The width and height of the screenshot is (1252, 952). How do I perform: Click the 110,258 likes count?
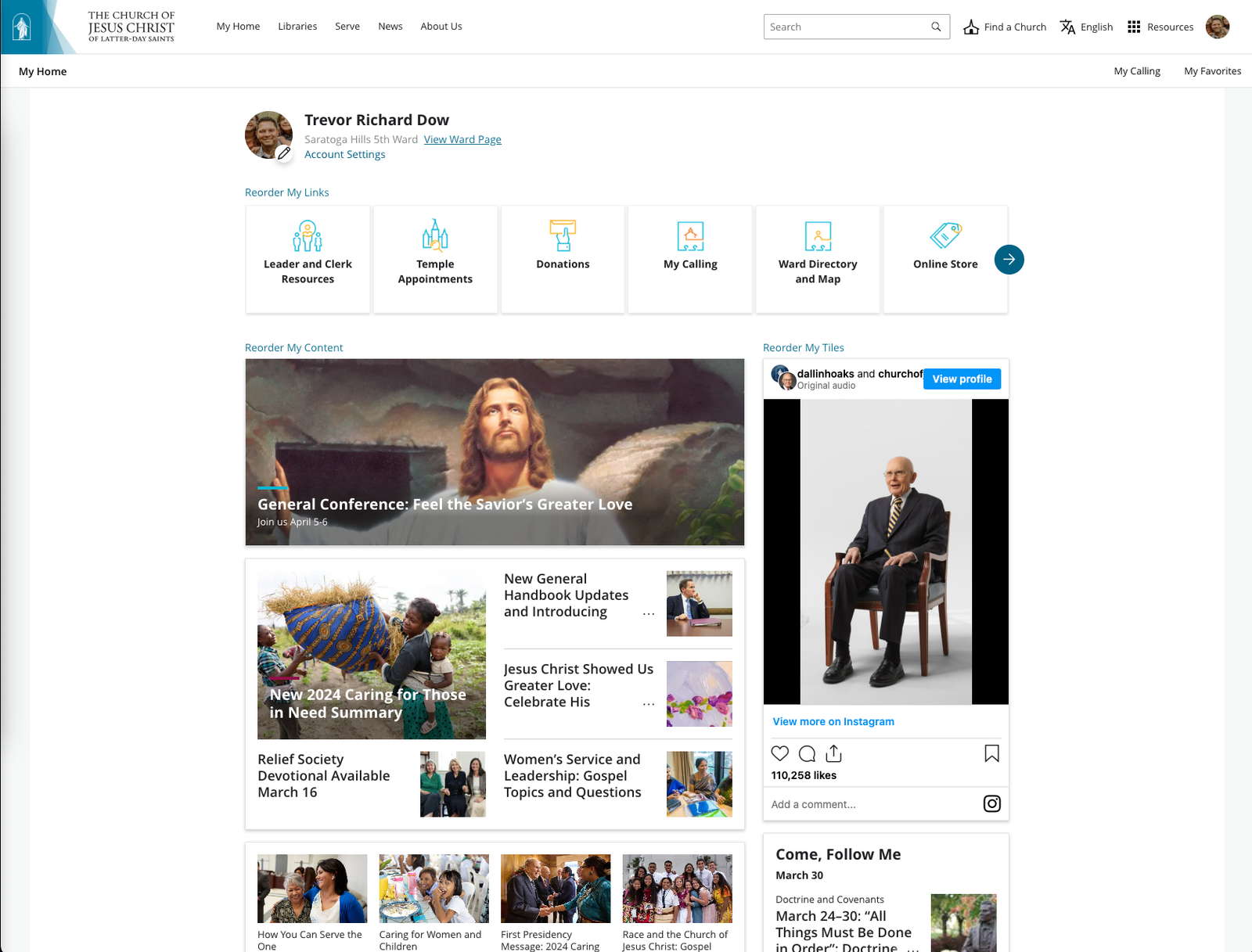[x=804, y=775]
